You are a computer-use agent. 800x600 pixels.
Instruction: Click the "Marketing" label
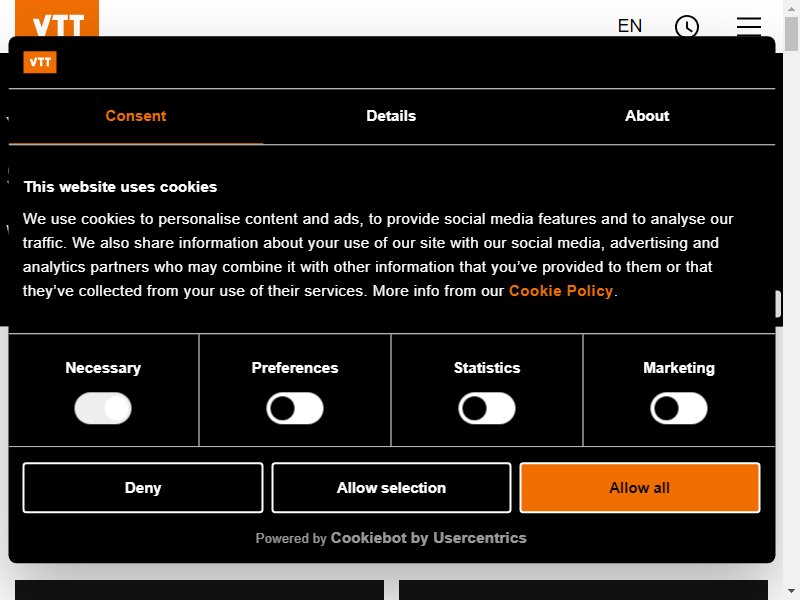[x=679, y=368]
